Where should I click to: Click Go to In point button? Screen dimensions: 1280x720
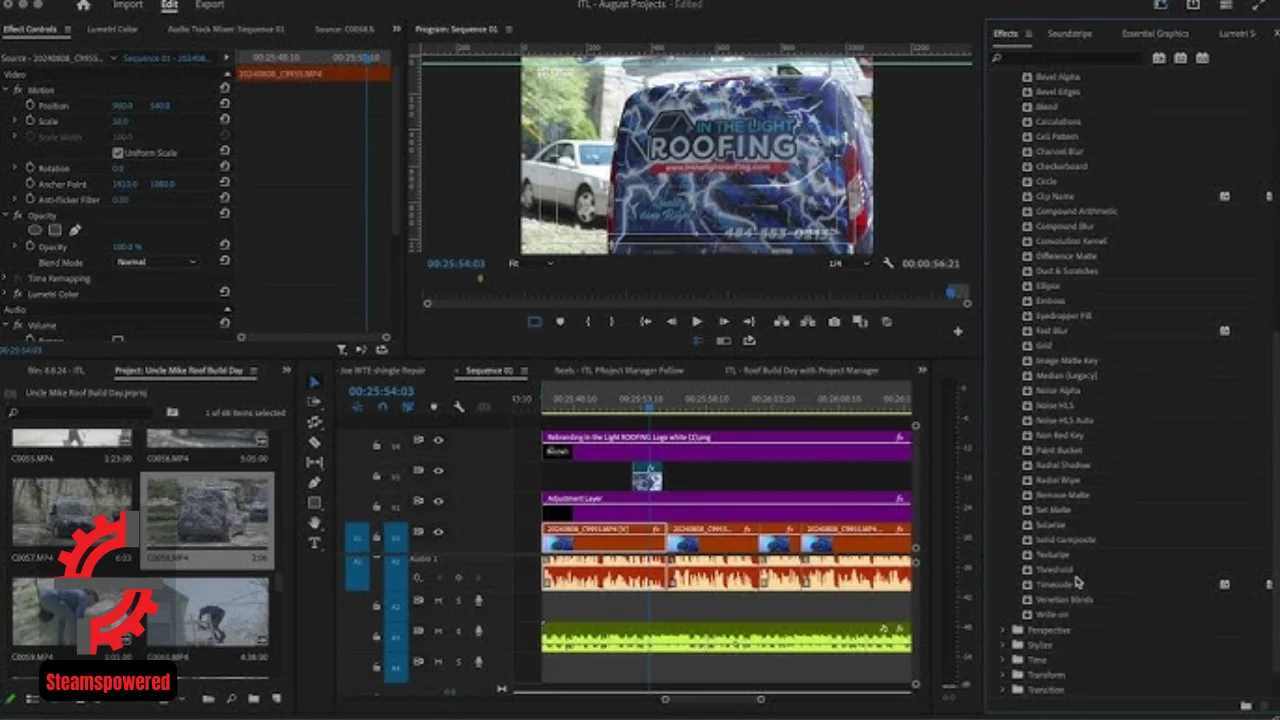point(645,322)
